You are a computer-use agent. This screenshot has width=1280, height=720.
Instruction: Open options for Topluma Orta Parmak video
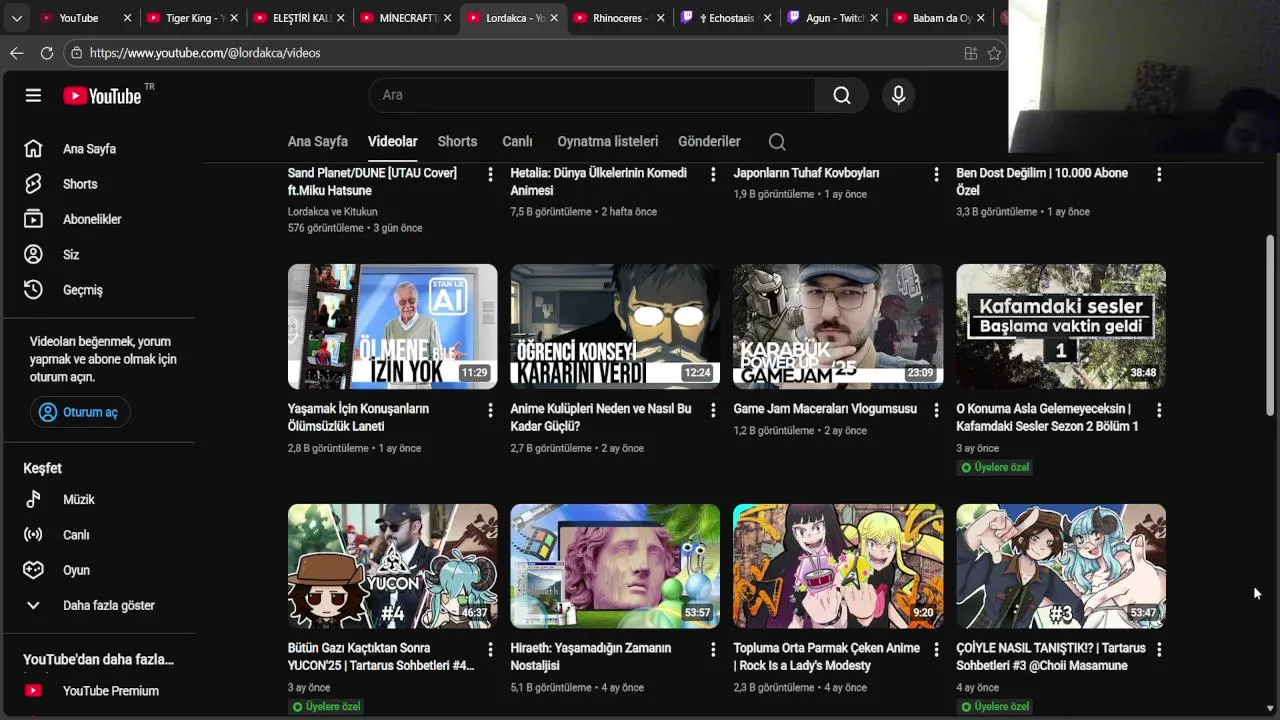(x=936, y=649)
